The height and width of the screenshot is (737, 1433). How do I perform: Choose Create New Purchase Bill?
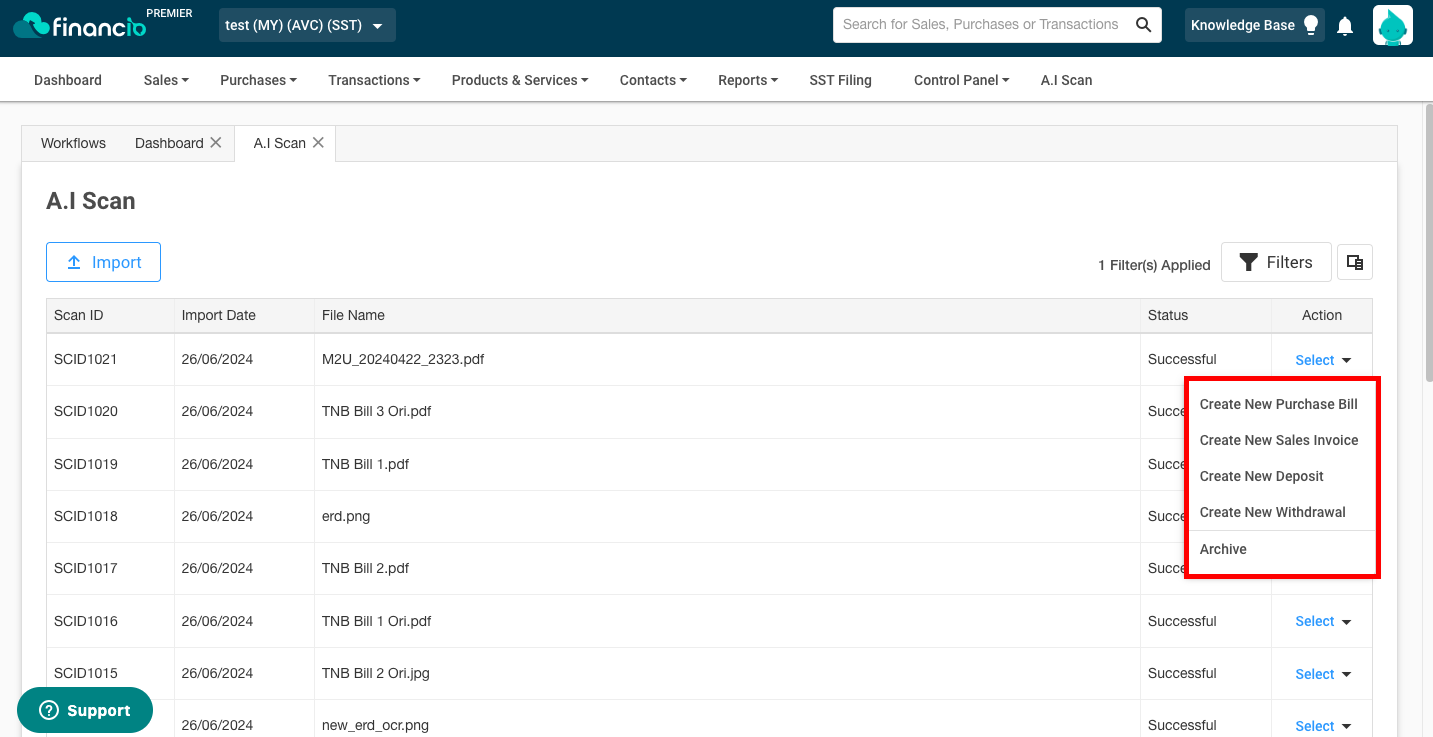tap(1279, 404)
